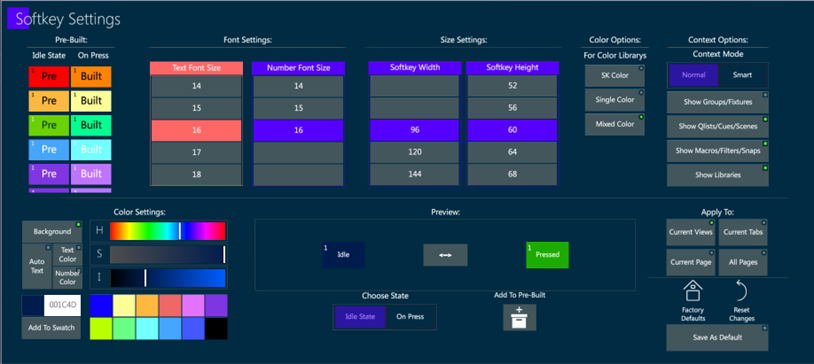Set text font size to 17
The width and height of the screenshot is (814, 364).
point(196,153)
